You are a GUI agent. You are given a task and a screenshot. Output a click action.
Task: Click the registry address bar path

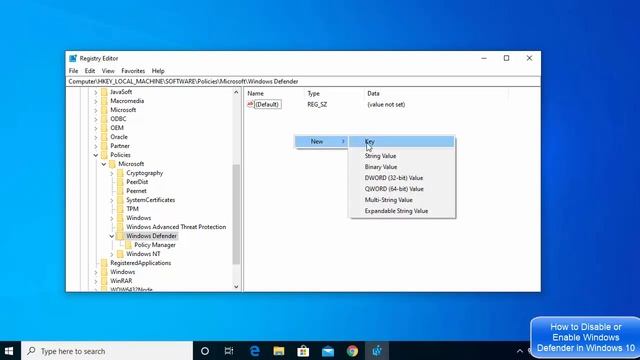pos(303,82)
